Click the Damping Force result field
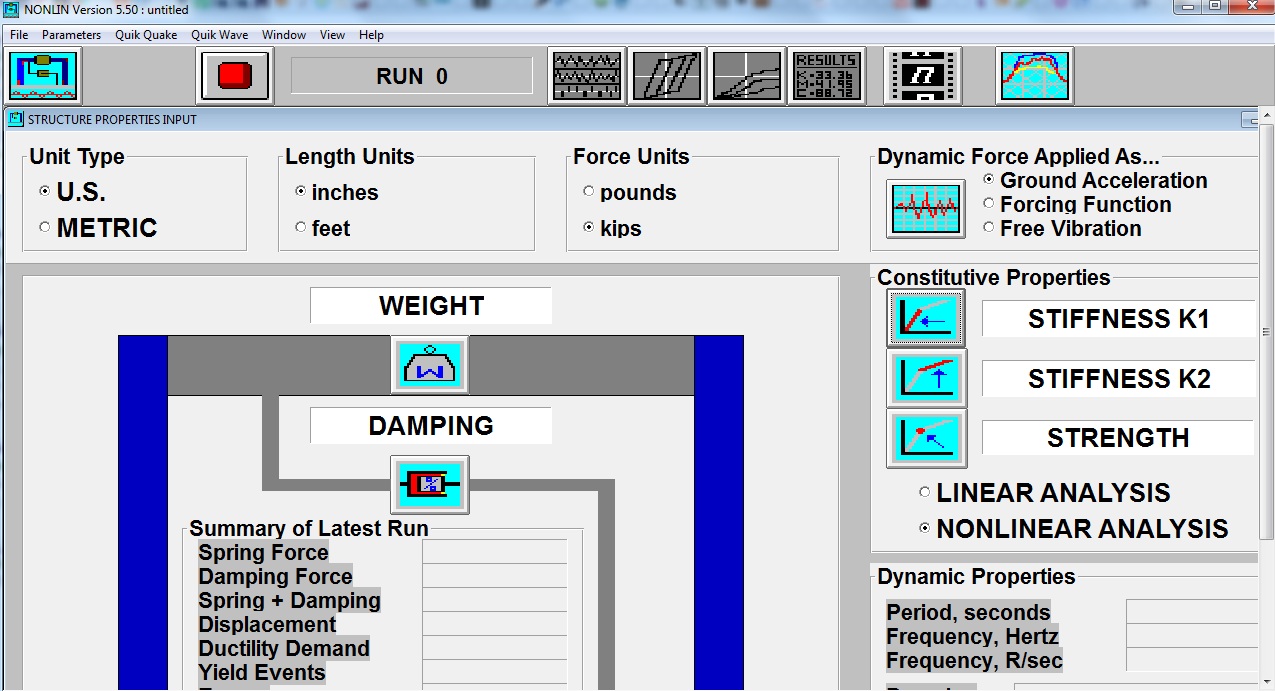Image resolution: width=1275 pixels, height=691 pixels. coord(494,576)
